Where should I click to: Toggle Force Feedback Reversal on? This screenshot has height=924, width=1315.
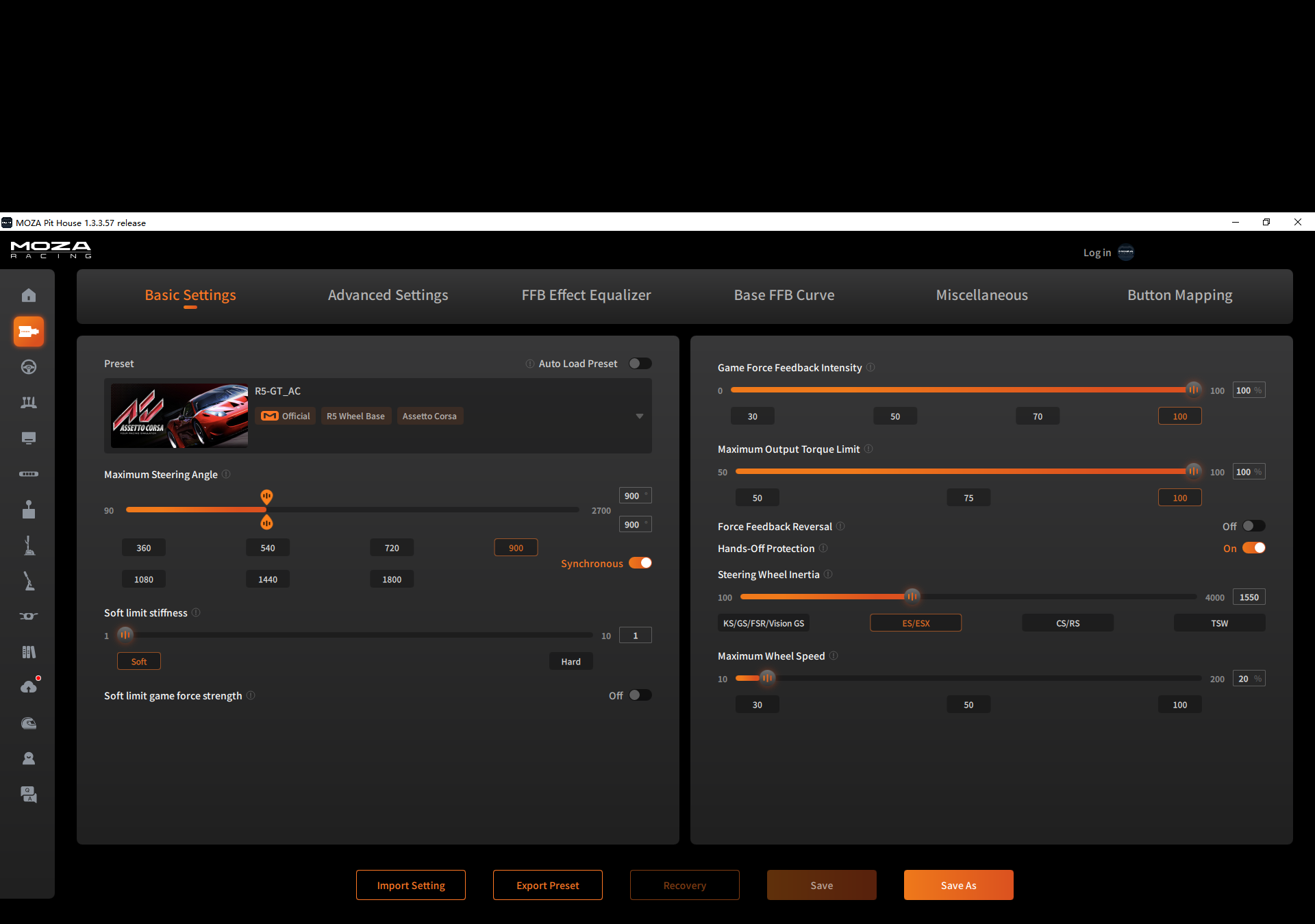click(x=1254, y=526)
